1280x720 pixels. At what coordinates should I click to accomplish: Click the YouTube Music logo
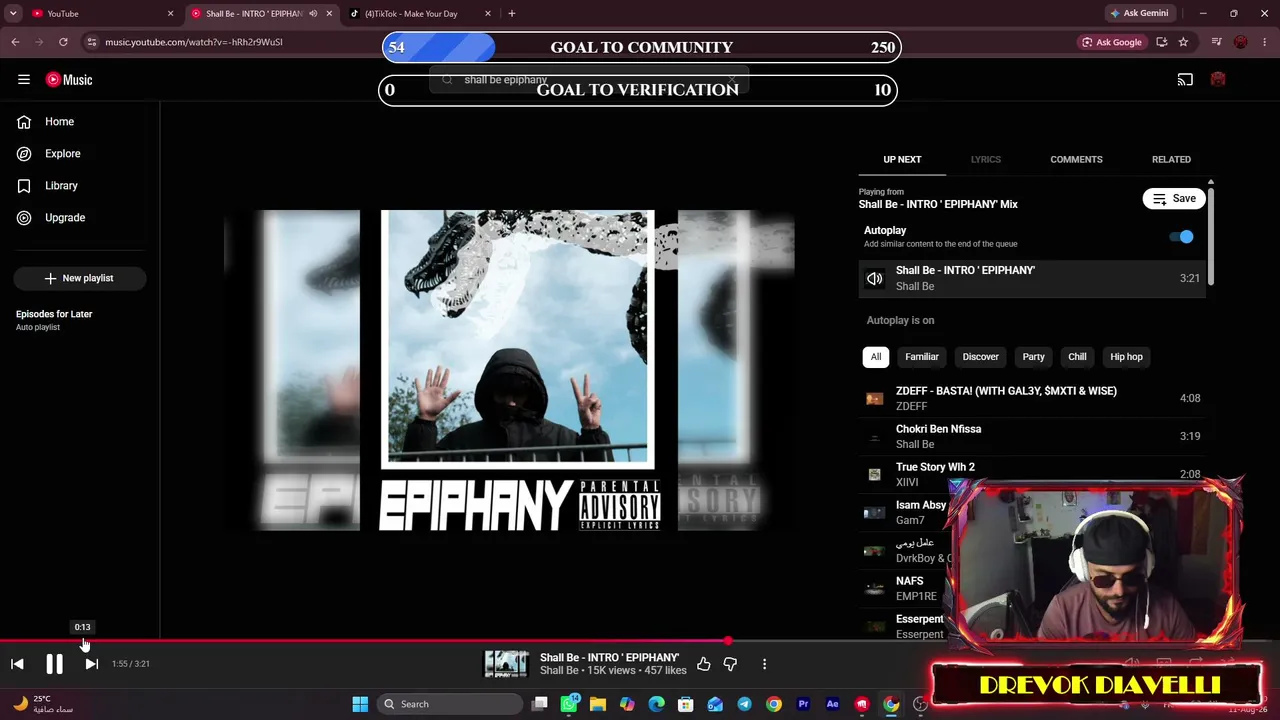coord(69,80)
